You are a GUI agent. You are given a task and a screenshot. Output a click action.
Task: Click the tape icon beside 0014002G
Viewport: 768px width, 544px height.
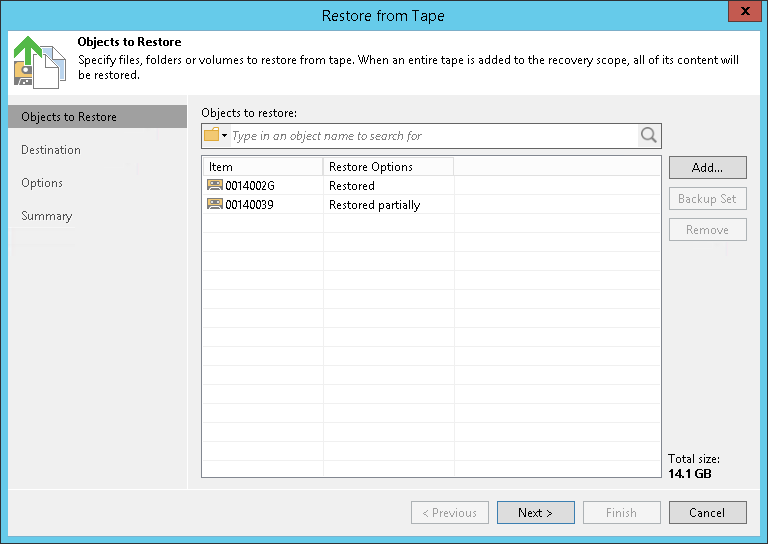tap(215, 185)
